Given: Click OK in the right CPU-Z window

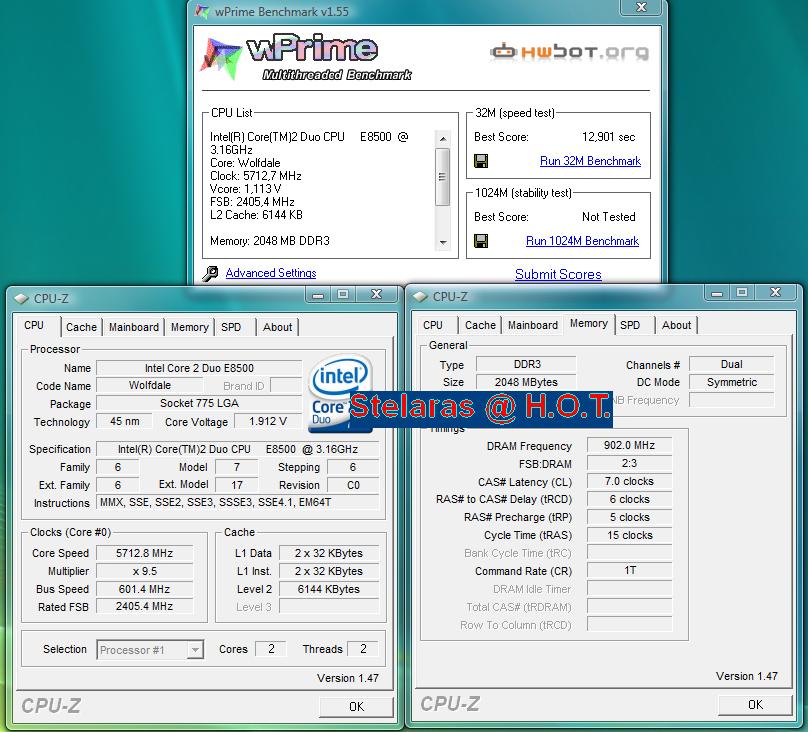Looking at the screenshot, I should click(755, 704).
